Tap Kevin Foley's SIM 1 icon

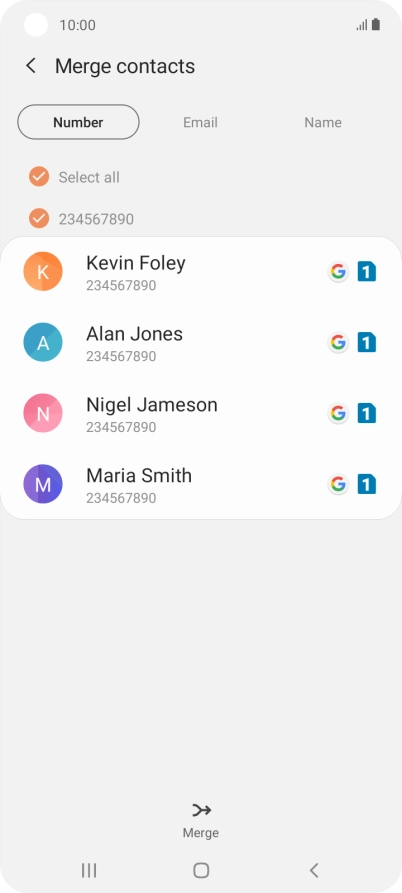click(367, 272)
